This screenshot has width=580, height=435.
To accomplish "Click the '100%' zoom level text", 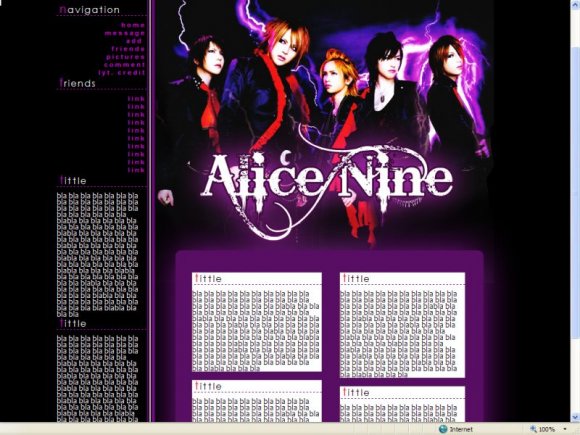I will 547,429.
